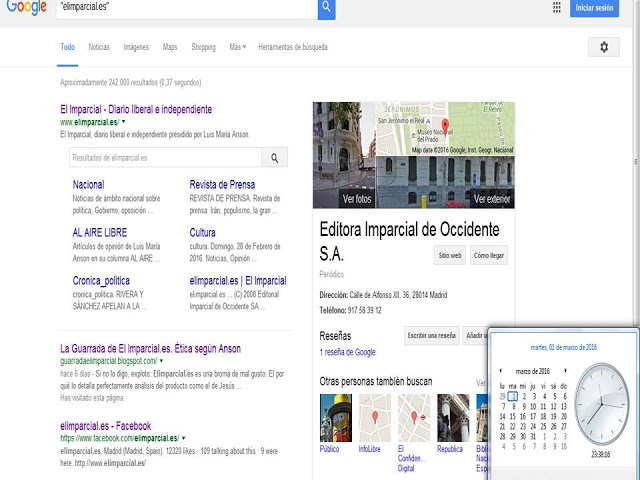Click the address Calle de Alfonso XII, 36
This screenshot has width=640, height=480.
[383, 295]
